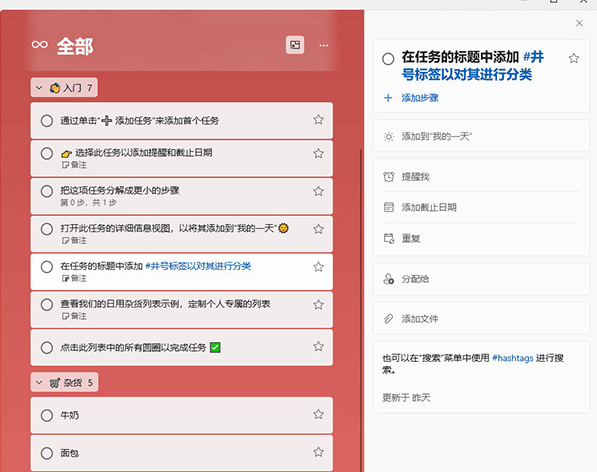Click the alarm clock 提醒我 icon
This screenshot has height=472, width=597.
[388, 177]
